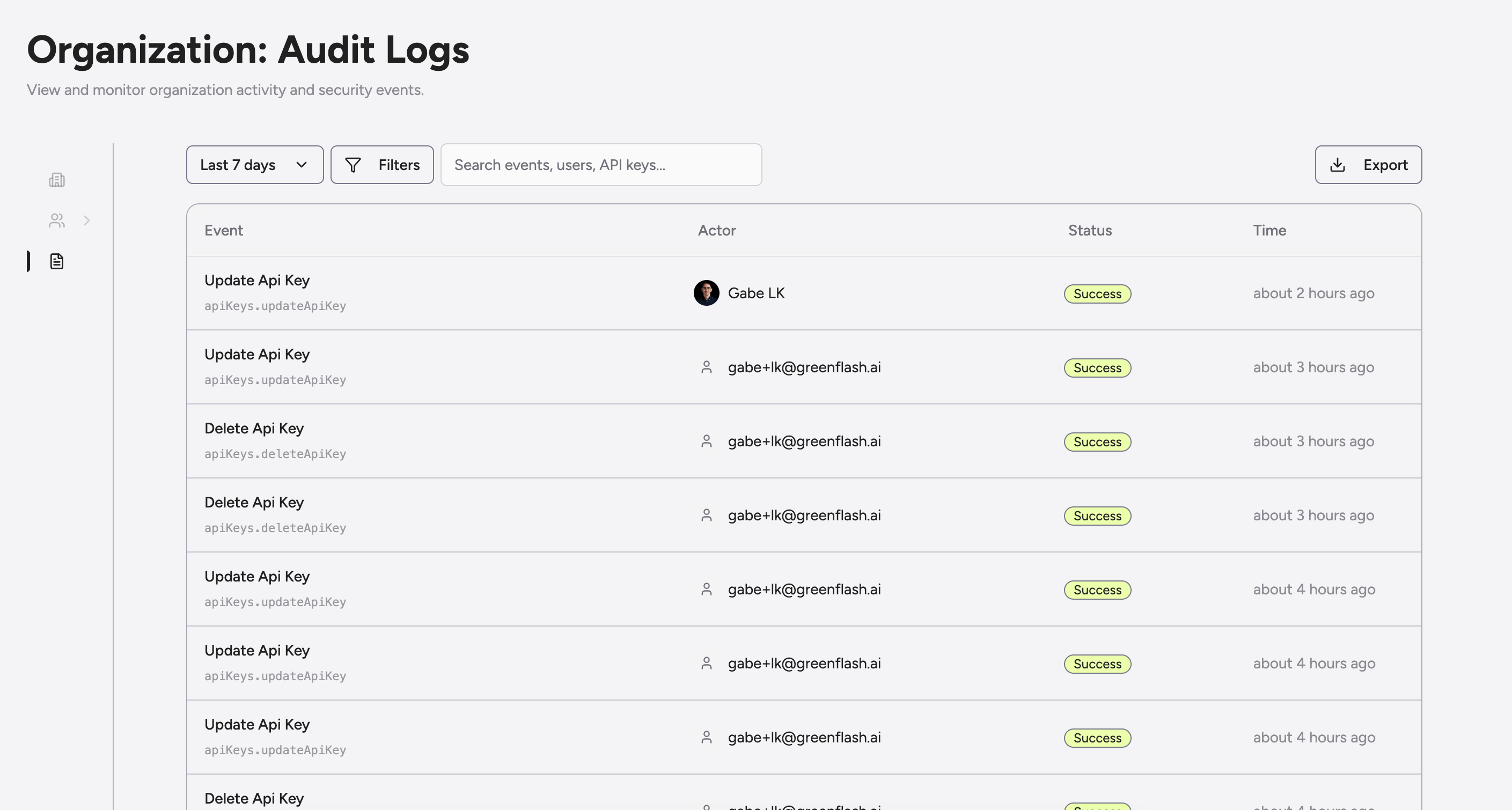Click timestamp in last visible Update Api Key row
Viewport: 1512px width, 810px height.
(x=1314, y=737)
